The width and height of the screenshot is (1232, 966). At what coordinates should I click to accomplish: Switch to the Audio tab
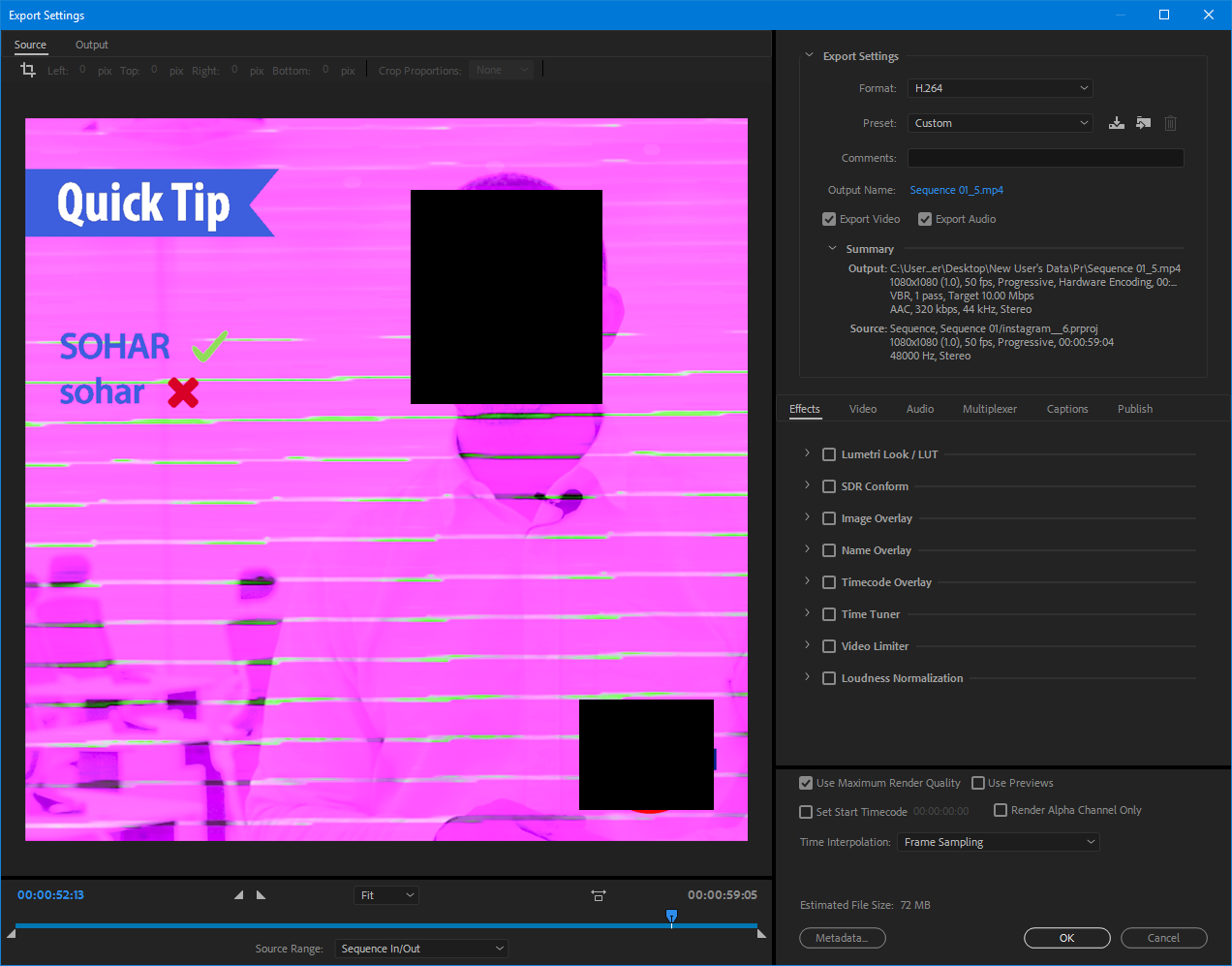click(920, 409)
